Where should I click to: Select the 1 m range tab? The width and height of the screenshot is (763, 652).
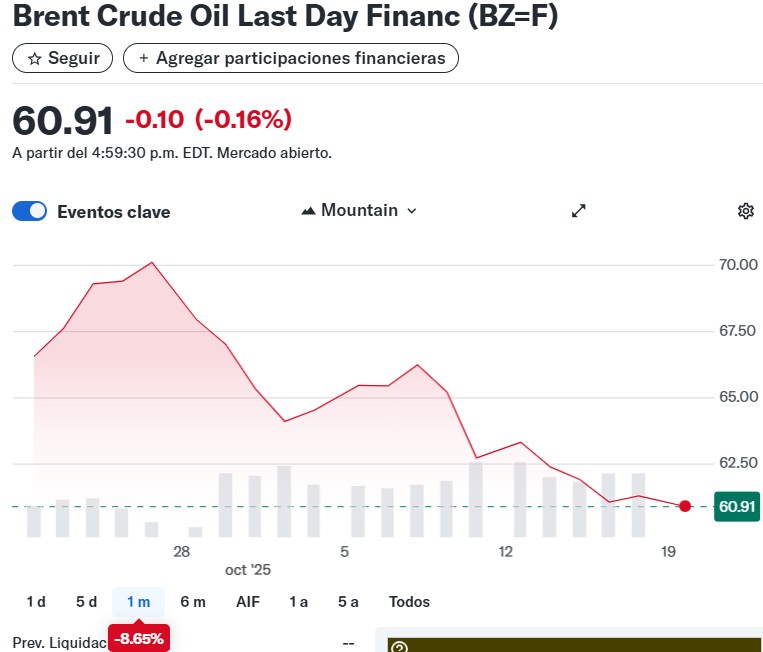pyautogui.click(x=138, y=602)
